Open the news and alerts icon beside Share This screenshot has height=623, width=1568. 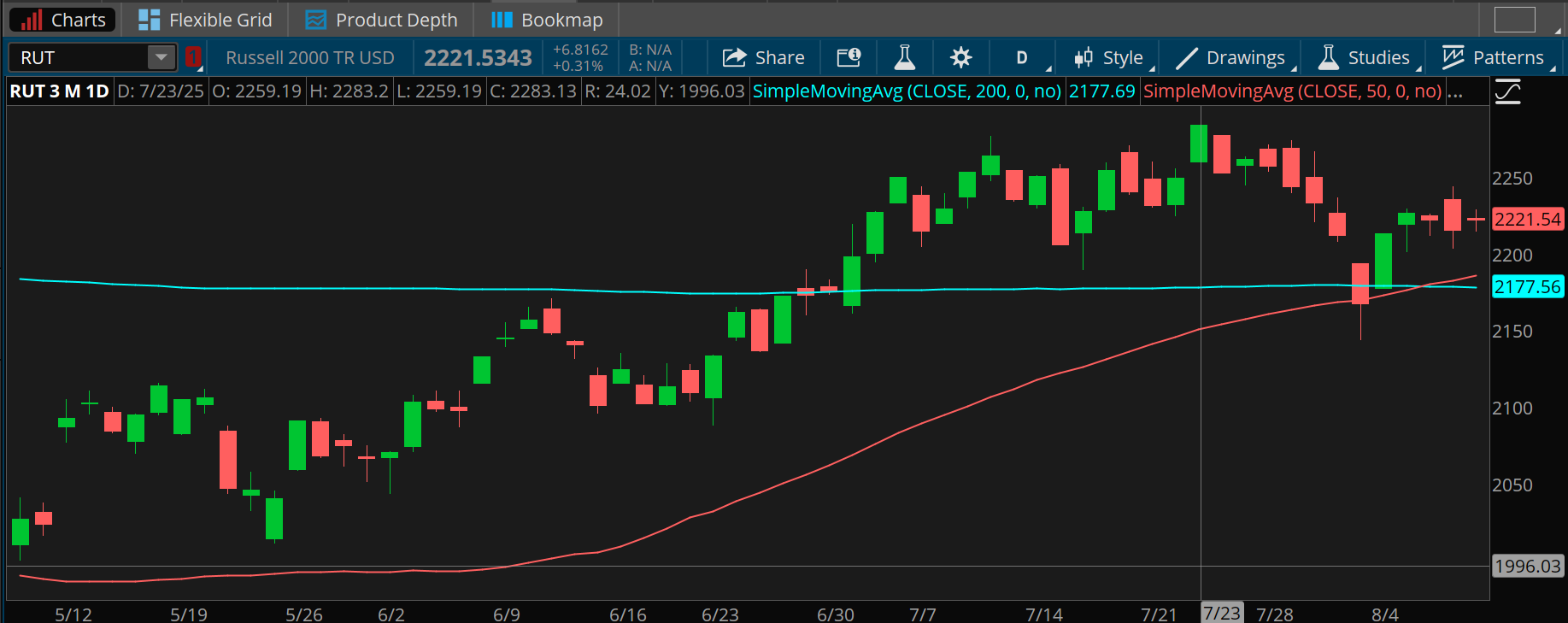(849, 57)
